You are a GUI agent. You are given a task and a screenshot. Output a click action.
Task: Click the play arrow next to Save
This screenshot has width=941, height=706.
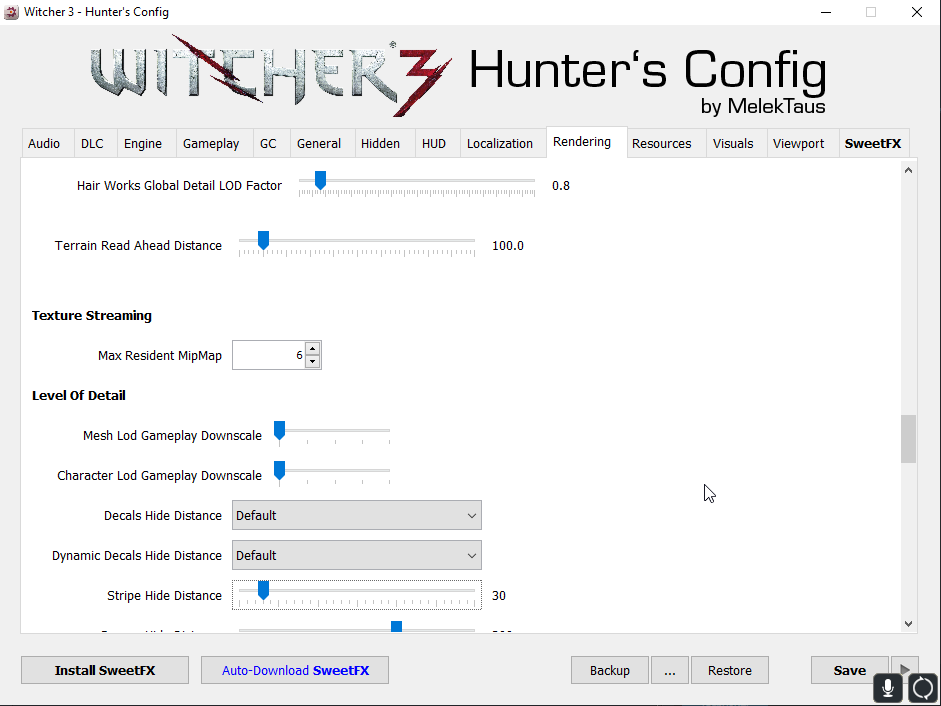pyautogui.click(x=904, y=666)
